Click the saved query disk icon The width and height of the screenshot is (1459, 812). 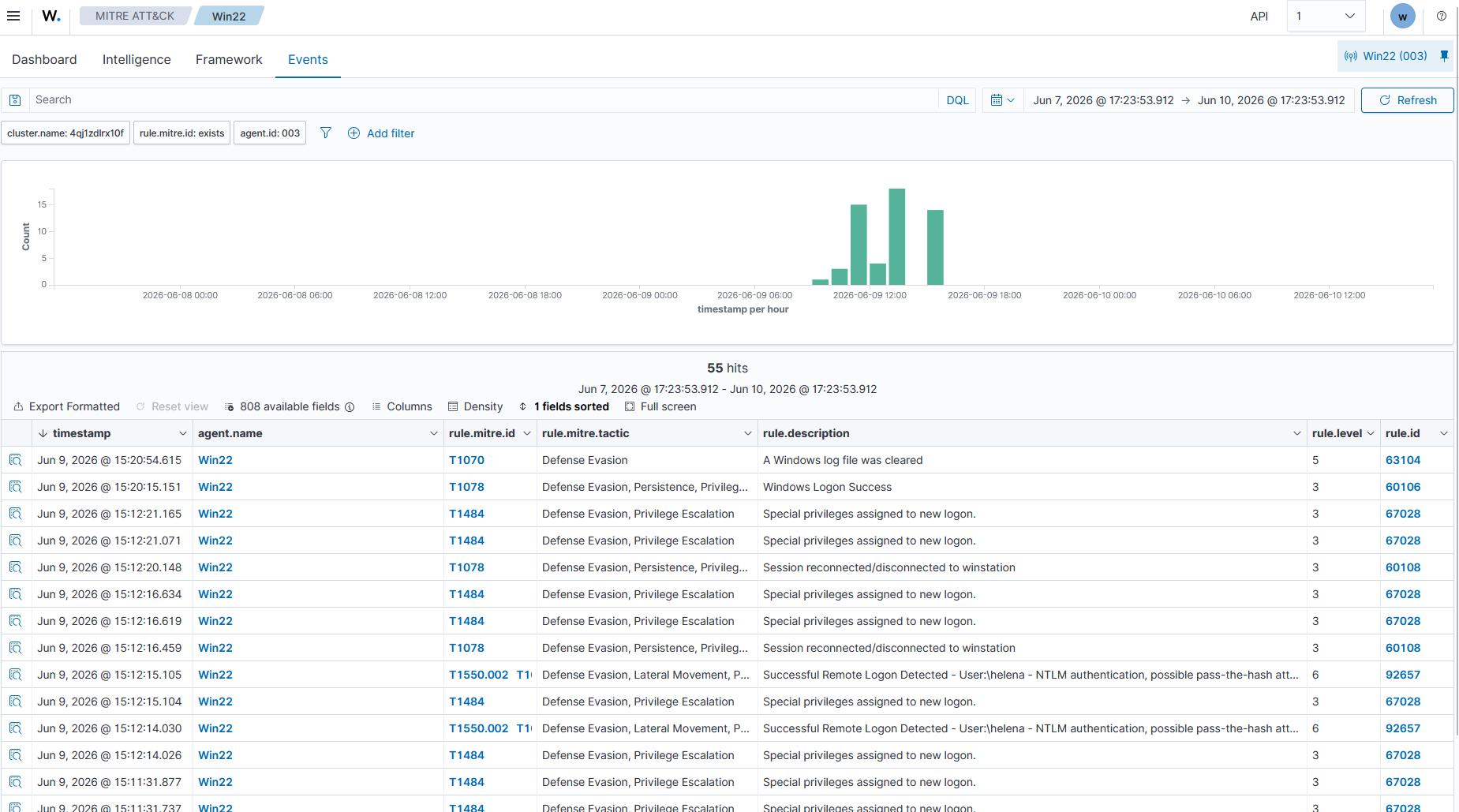[x=15, y=100]
